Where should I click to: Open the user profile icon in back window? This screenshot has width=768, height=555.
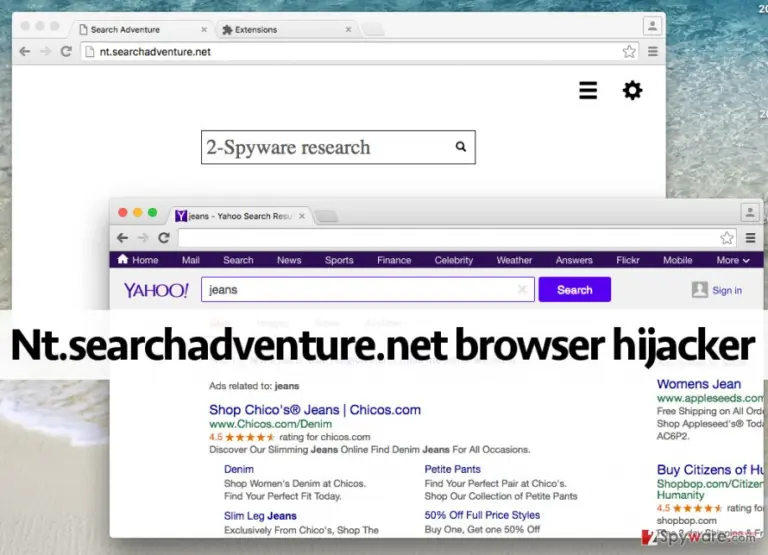pyautogui.click(x=652, y=26)
